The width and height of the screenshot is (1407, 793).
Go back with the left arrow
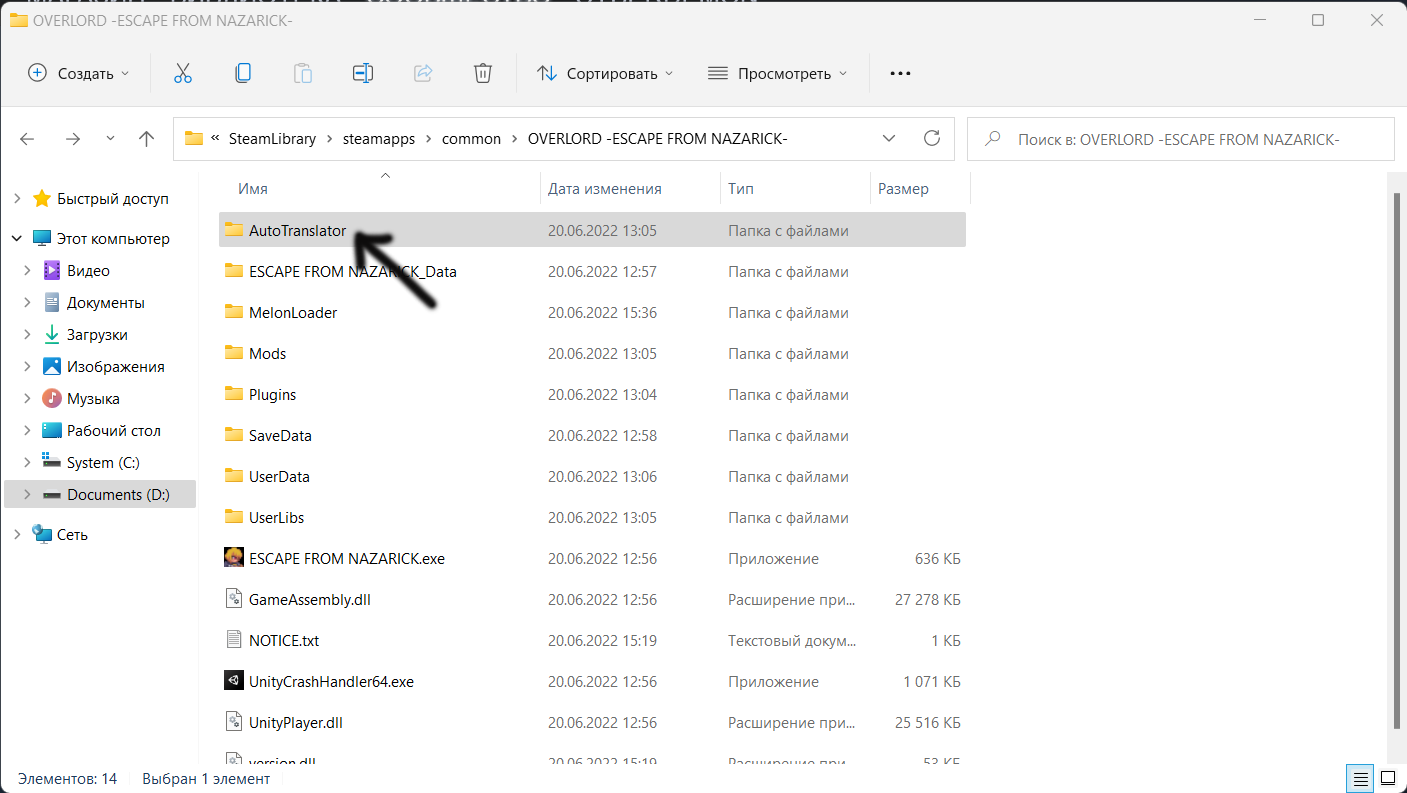point(28,139)
